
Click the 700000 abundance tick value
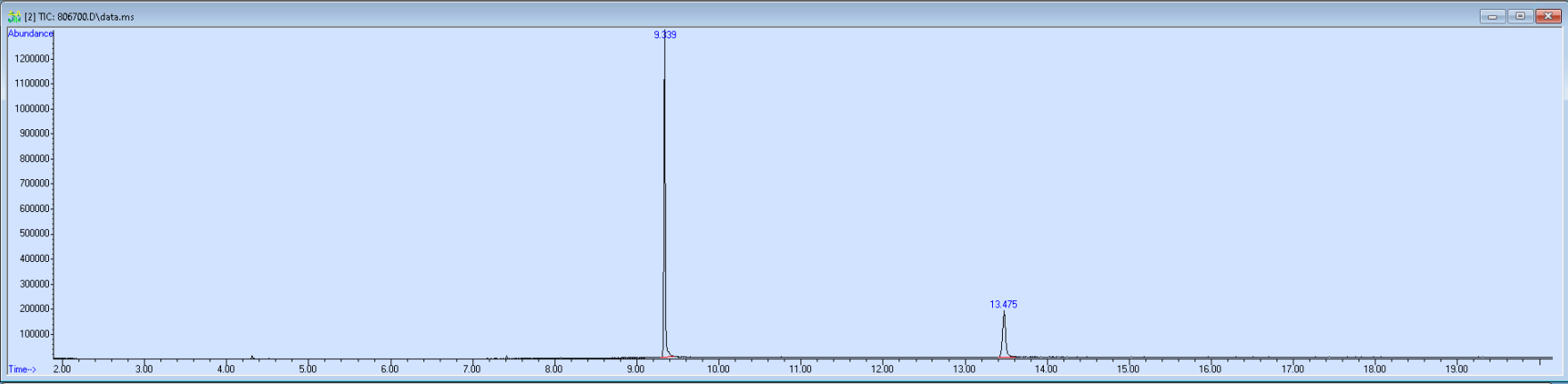35,184
